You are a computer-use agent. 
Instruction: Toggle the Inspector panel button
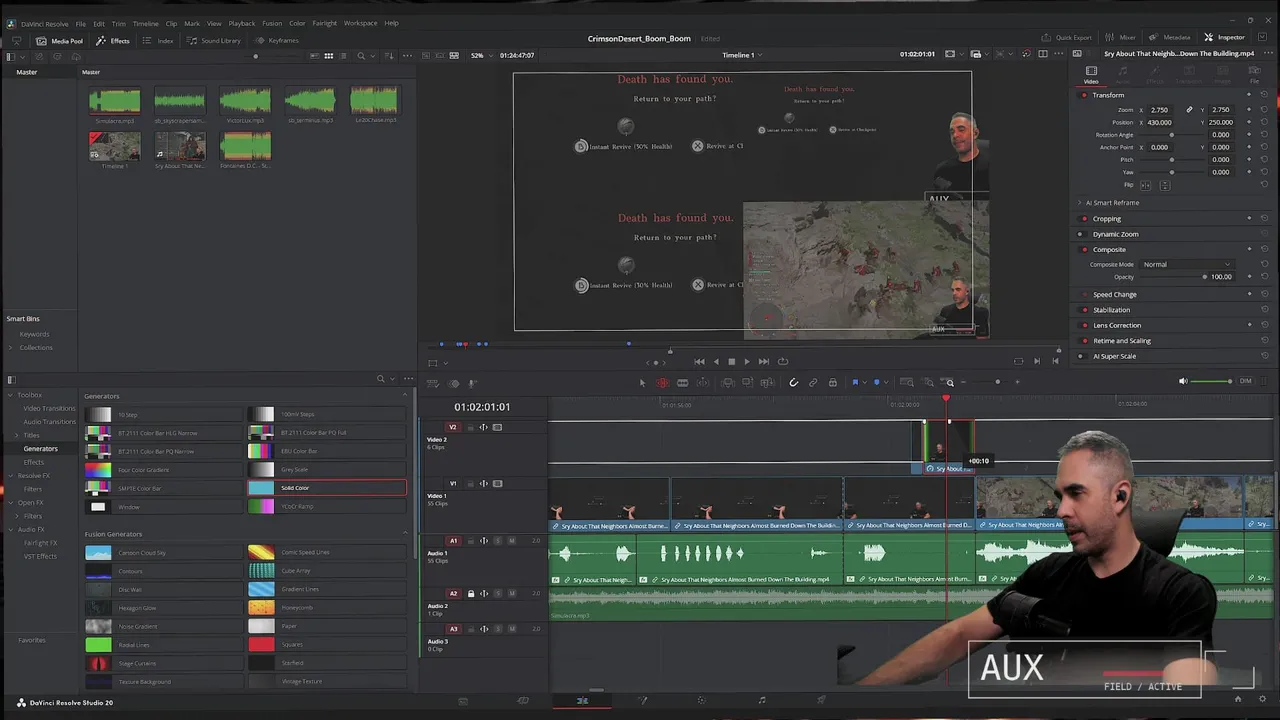tap(1224, 37)
